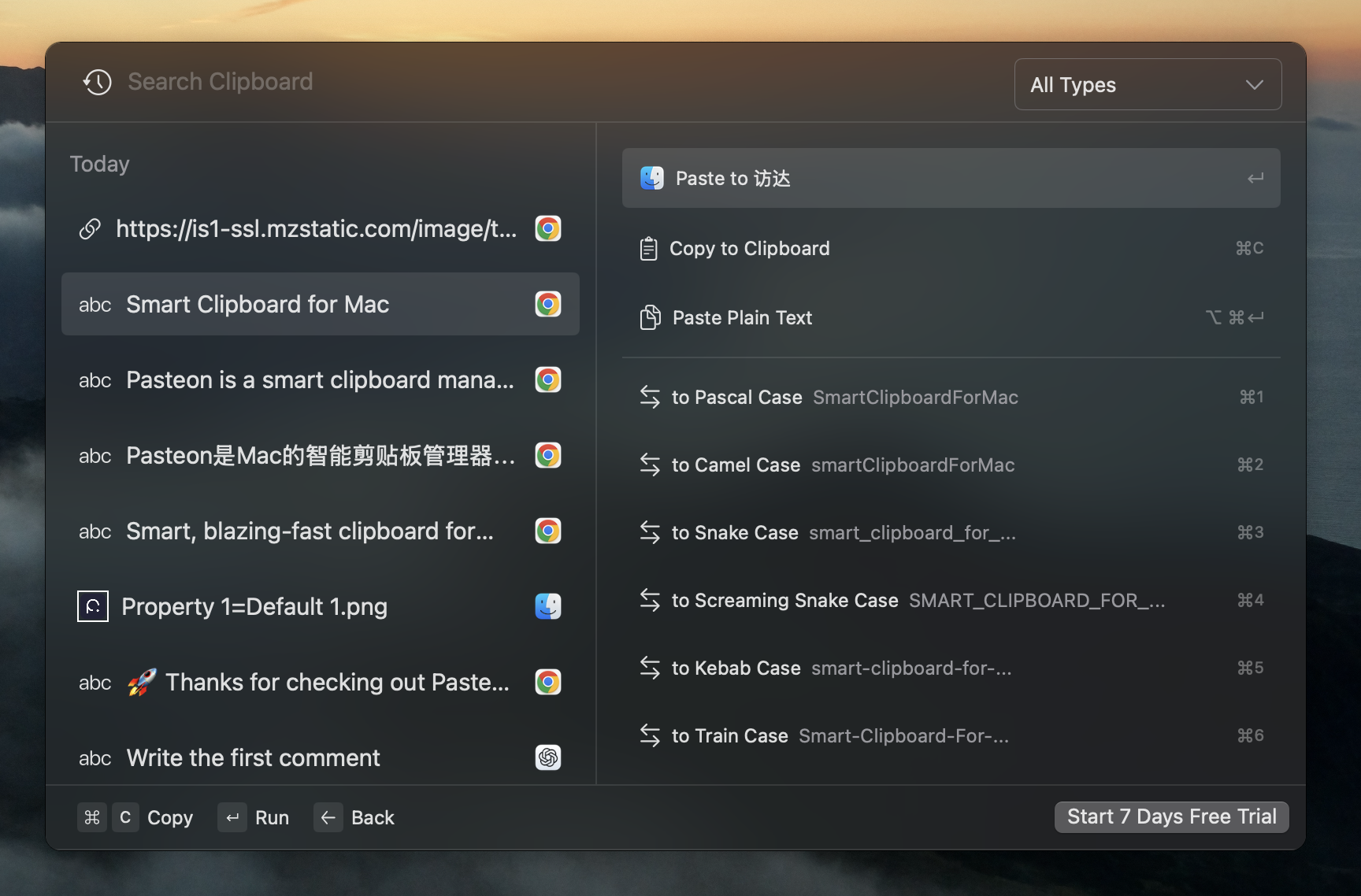Viewport: 1361px width, 896px height.
Task: Click Chrome icon on the mzstatic URL row
Action: click(548, 228)
